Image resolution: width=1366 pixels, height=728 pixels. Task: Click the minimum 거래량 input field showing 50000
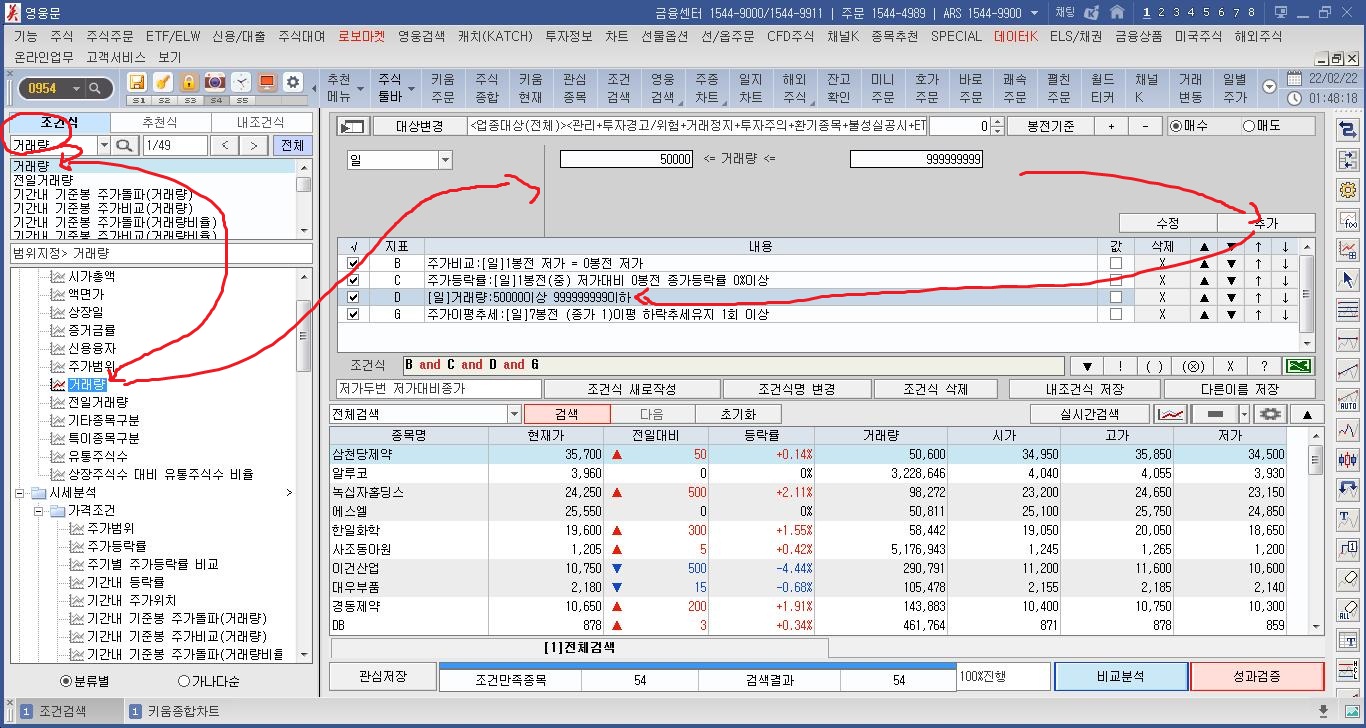click(627, 160)
